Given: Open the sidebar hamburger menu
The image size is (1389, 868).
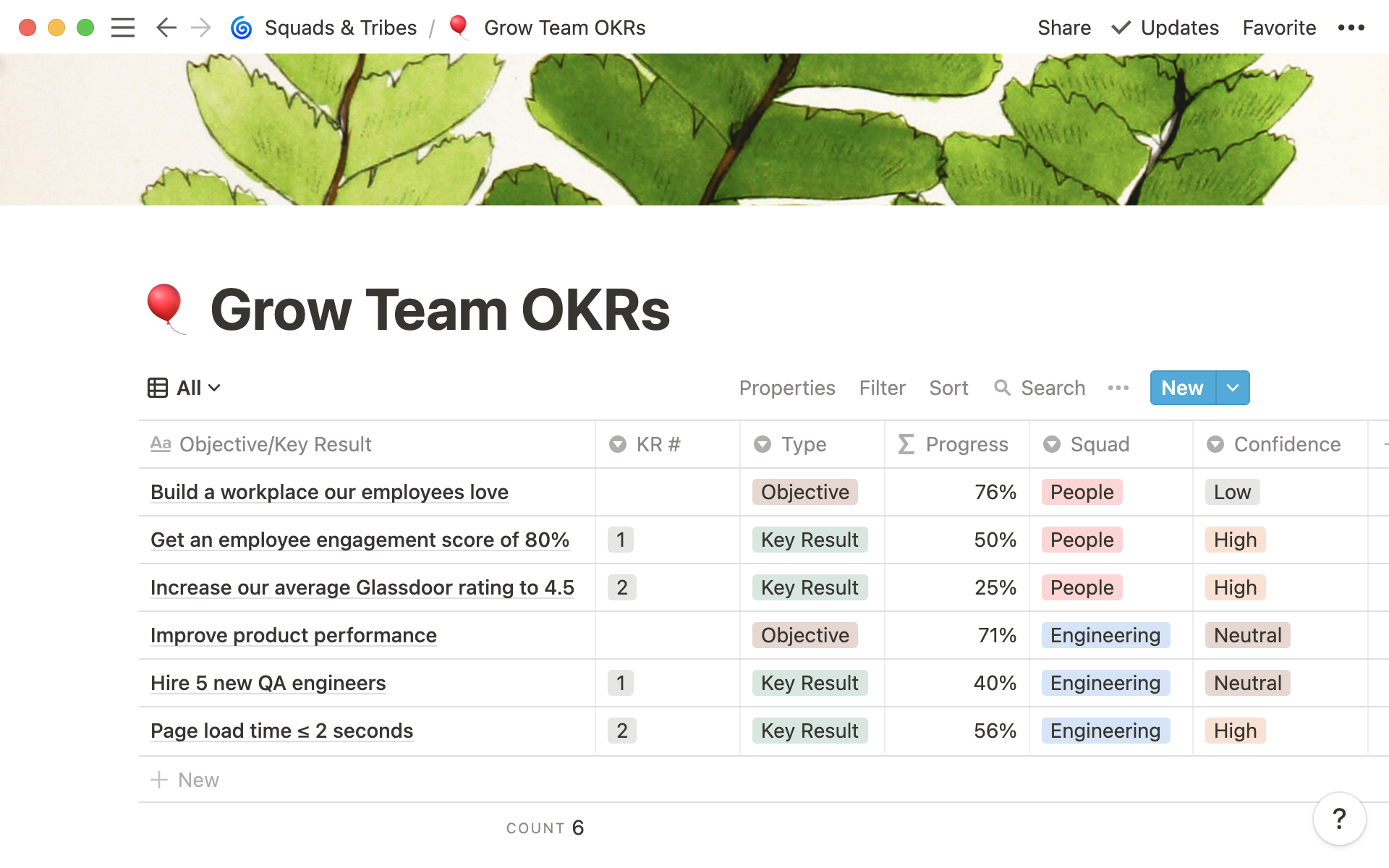Looking at the screenshot, I should click(x=123, y=27).
